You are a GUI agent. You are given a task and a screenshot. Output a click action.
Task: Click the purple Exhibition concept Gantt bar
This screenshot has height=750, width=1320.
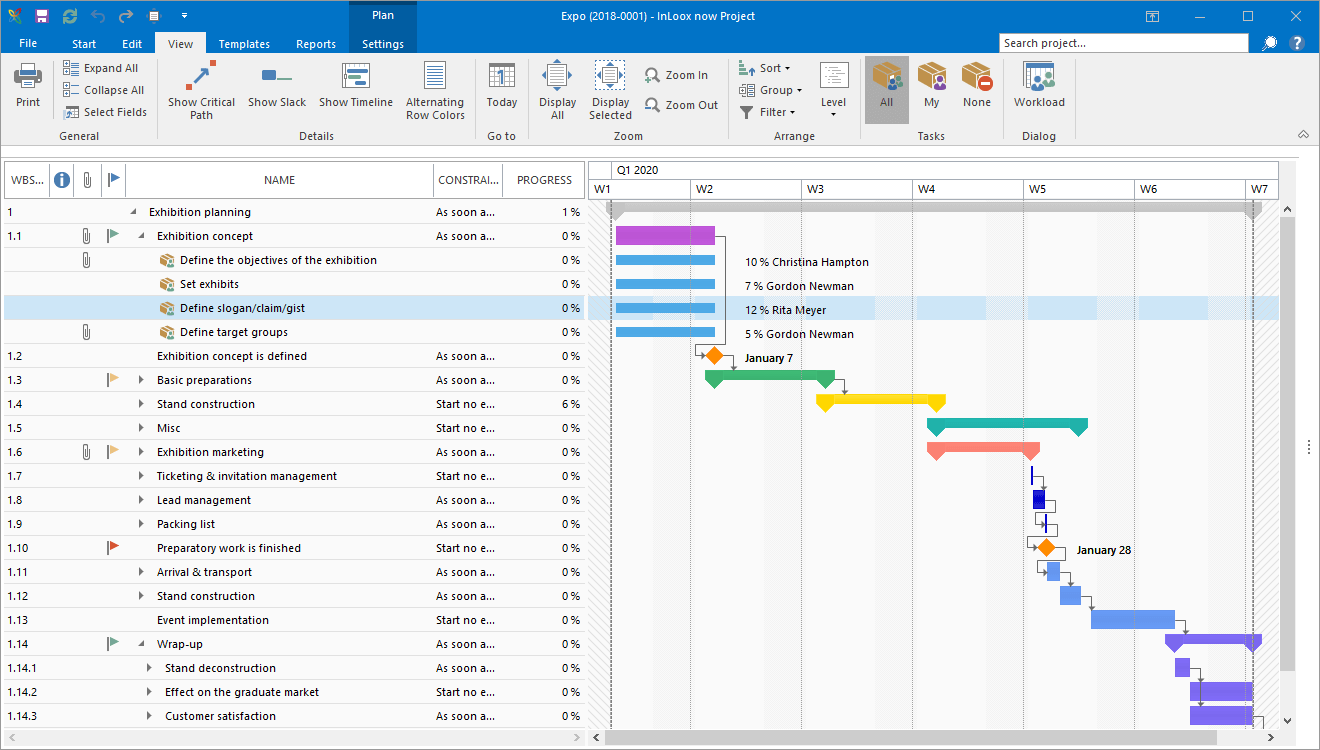[665, 236]
